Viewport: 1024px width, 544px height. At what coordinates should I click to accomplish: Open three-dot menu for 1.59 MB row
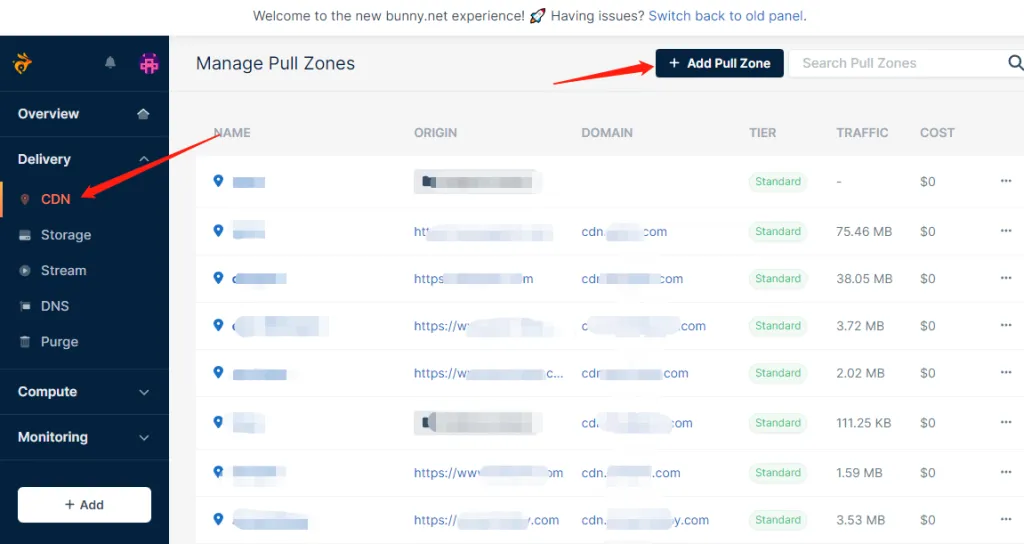point(1005,472)
